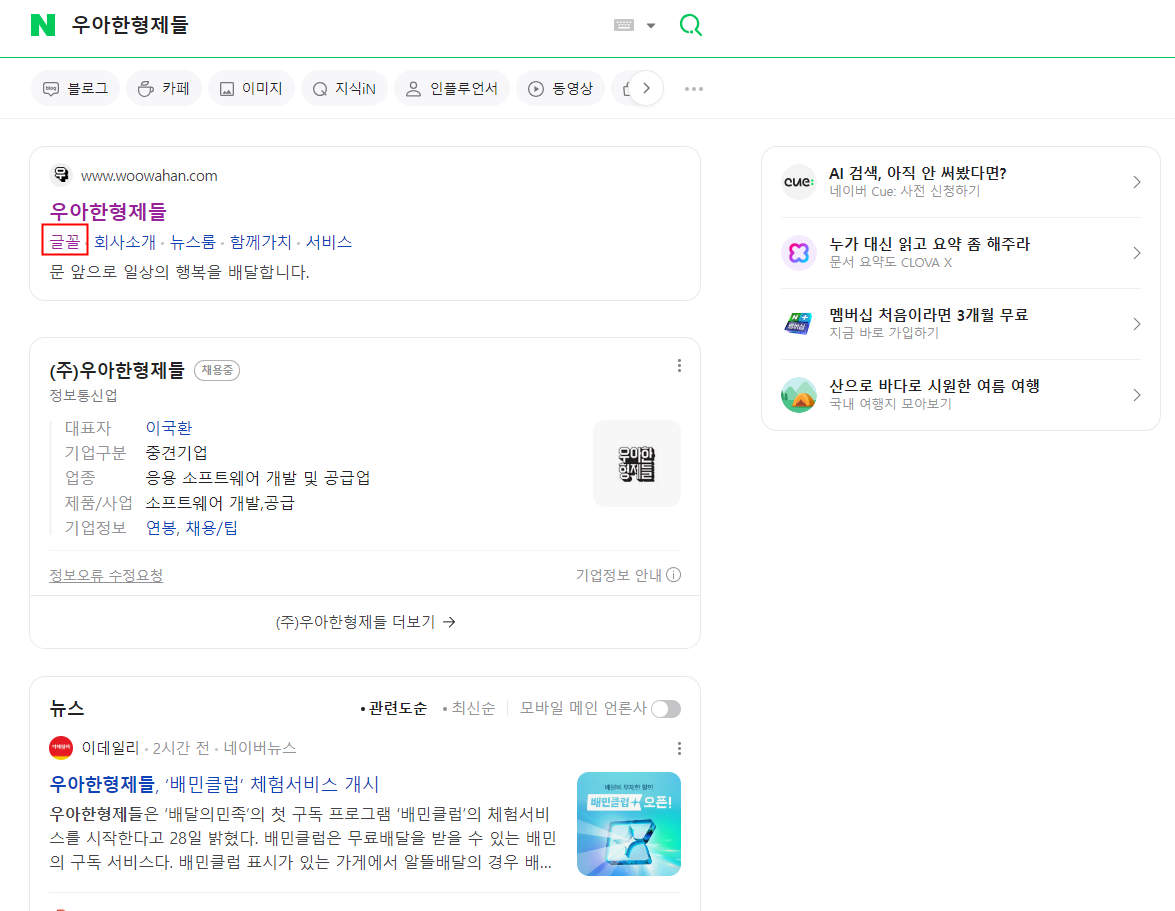Select the 인플루언서 tab
Viewport: 1175px width, 911px height.
tap(452, 88)
